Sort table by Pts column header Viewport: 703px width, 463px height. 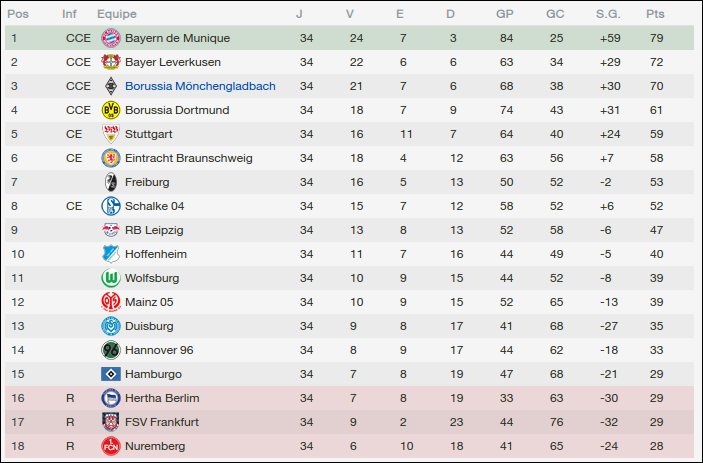tap(655, 14)
